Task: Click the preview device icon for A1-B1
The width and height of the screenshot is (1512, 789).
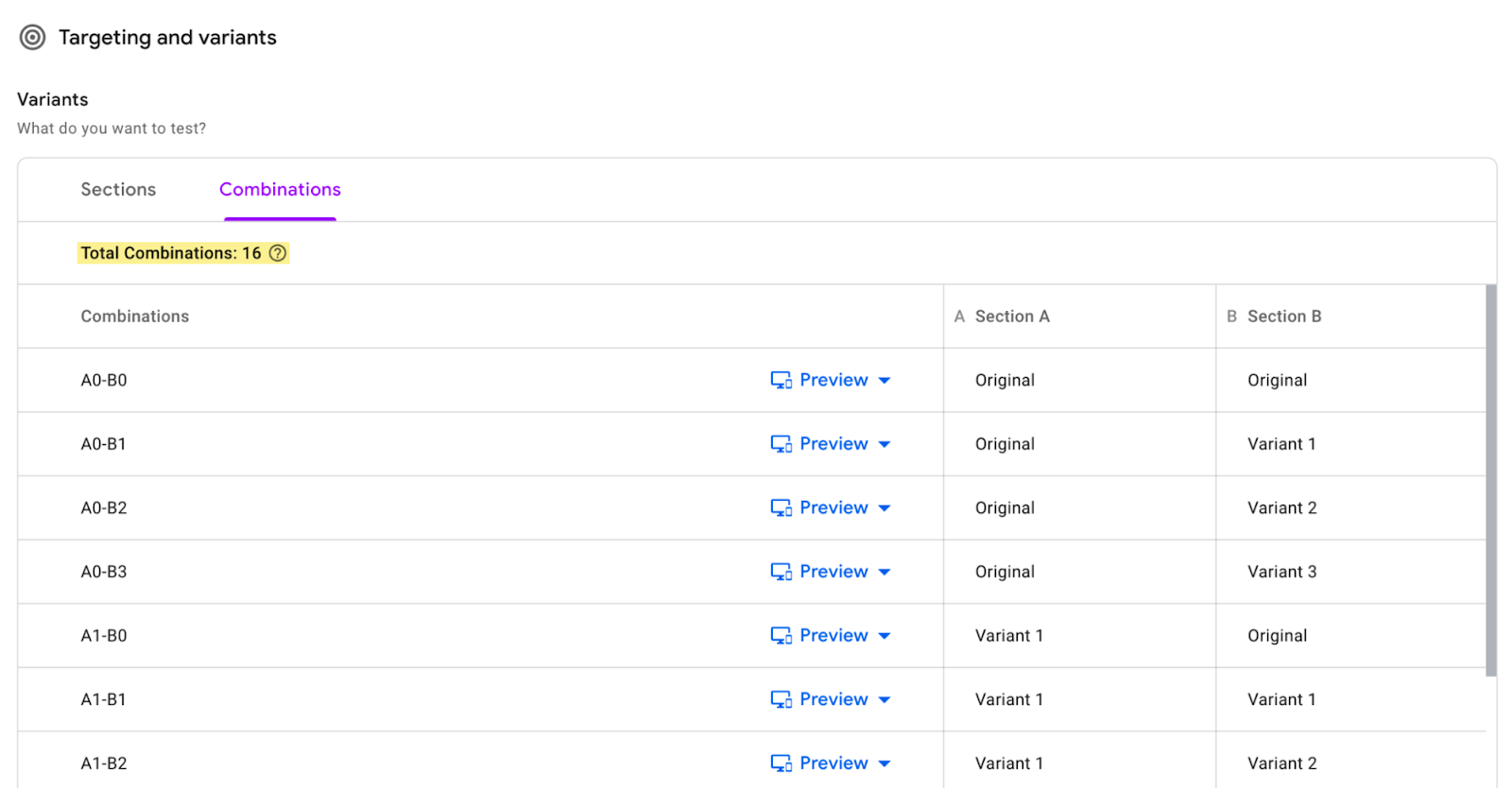Action: (x=781, y=699)
